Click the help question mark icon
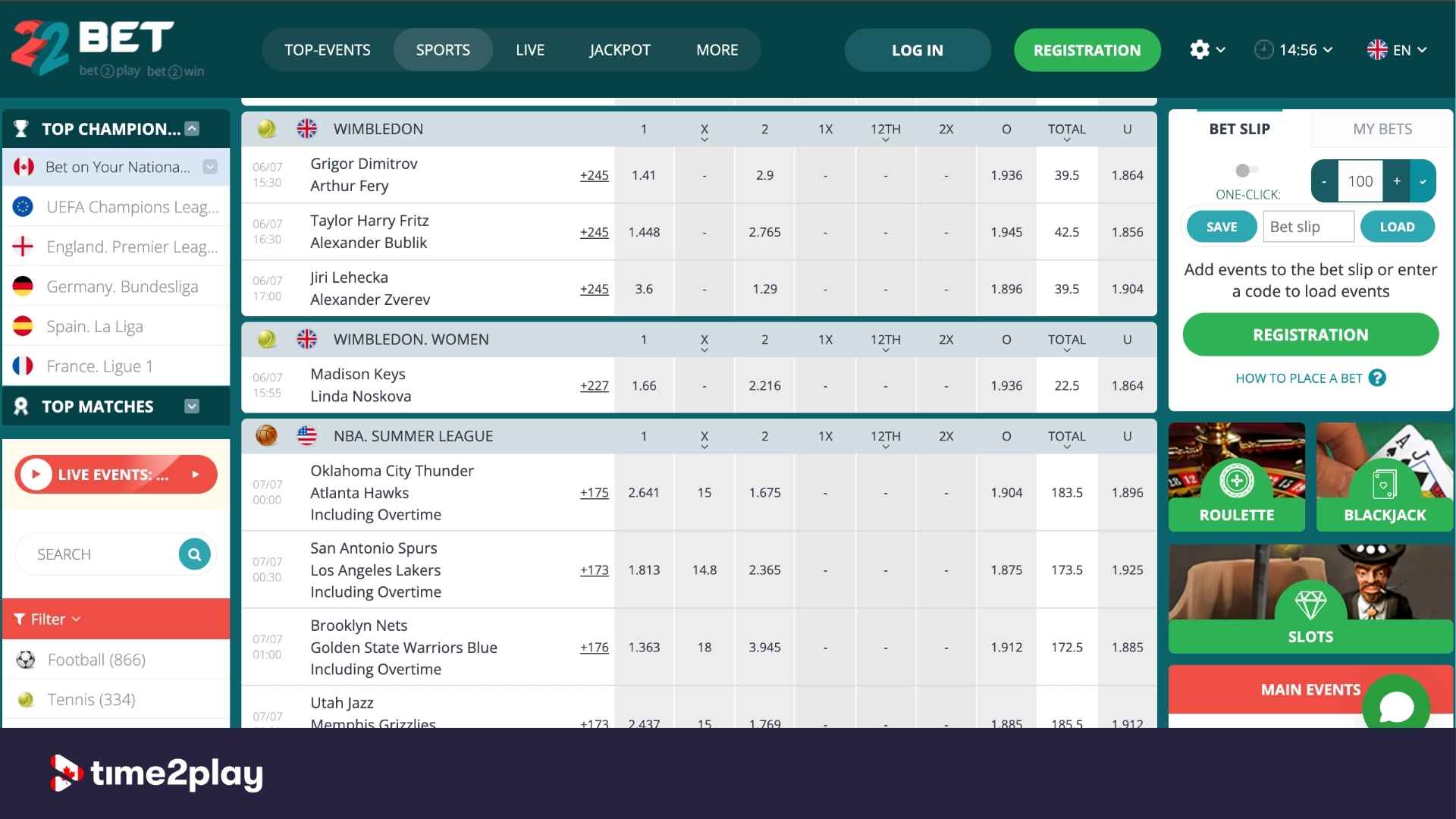Screen dimensions: 1456x819 point(1377,378)
